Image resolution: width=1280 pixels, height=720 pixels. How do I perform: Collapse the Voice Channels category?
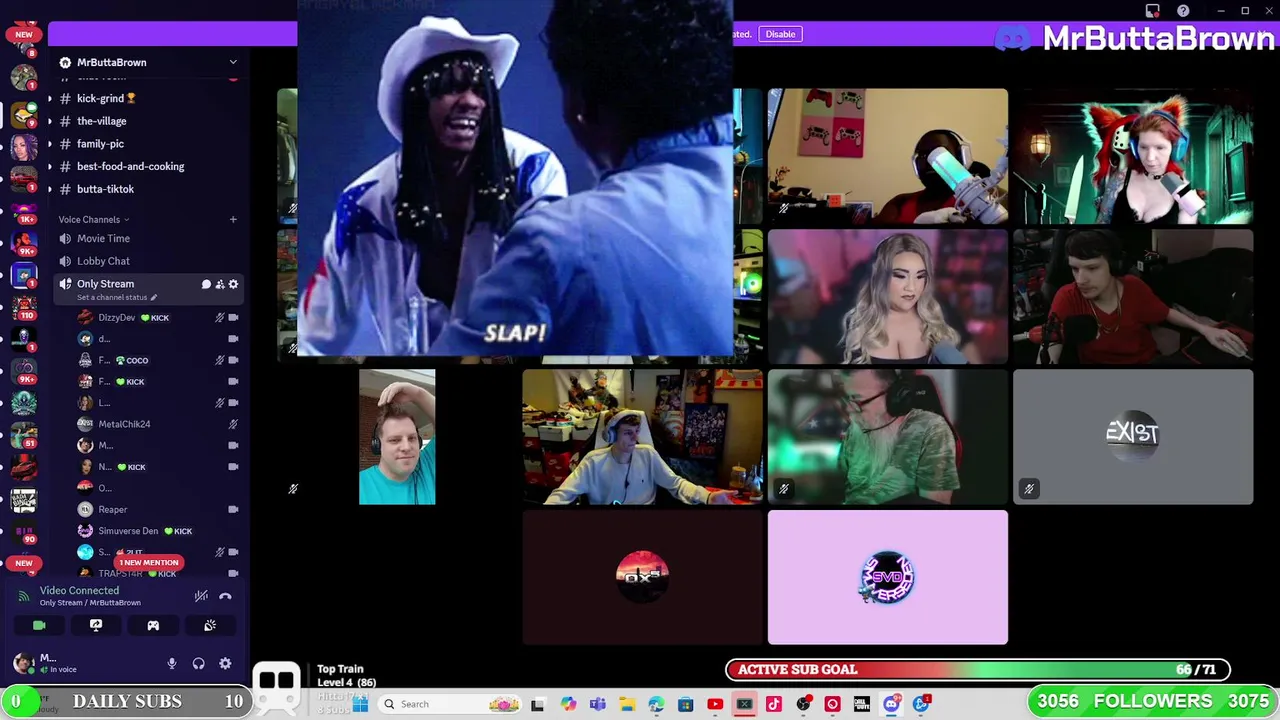pyautogui.click(x=94, y=219)
